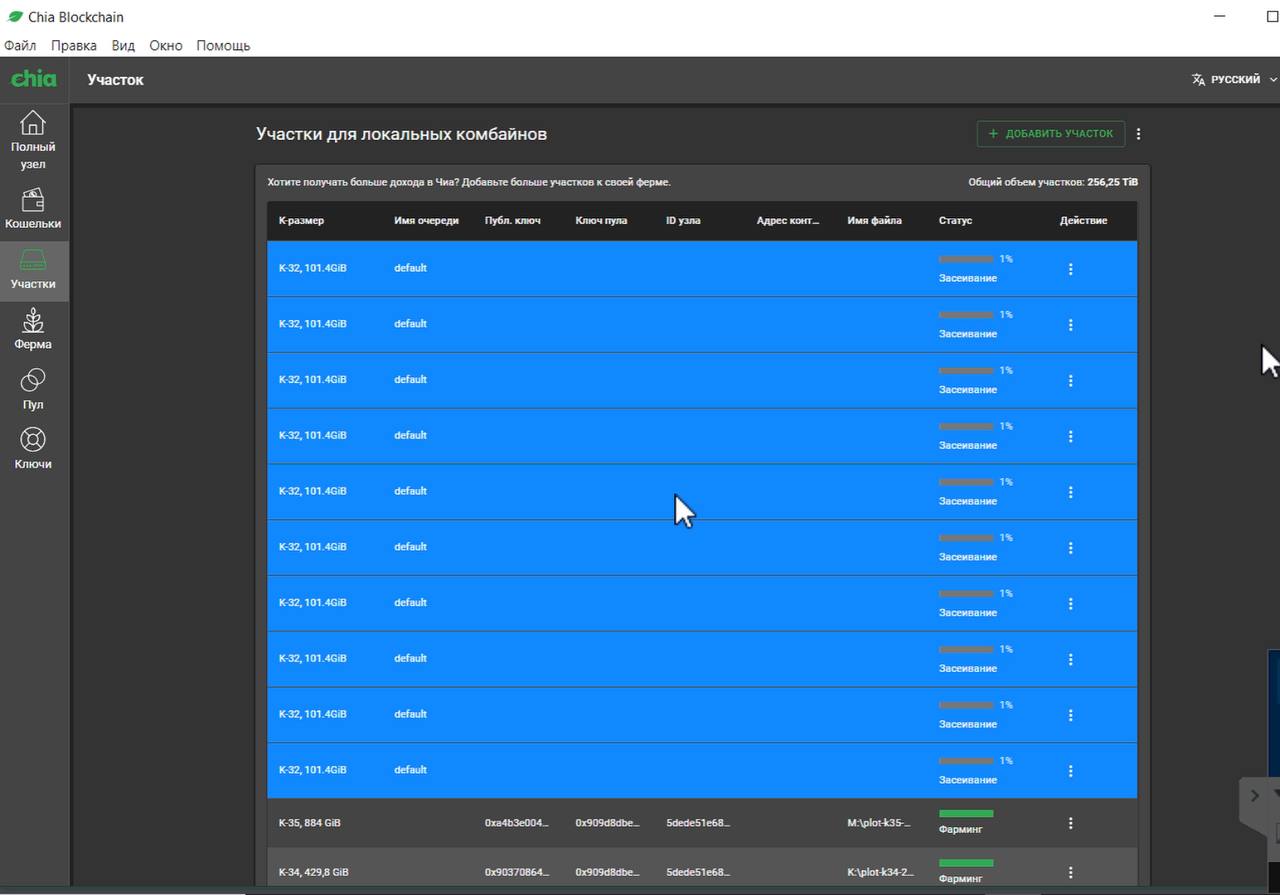
Task: Select the K-34, 429,8 GiB cell
Action: click(314, 872)
